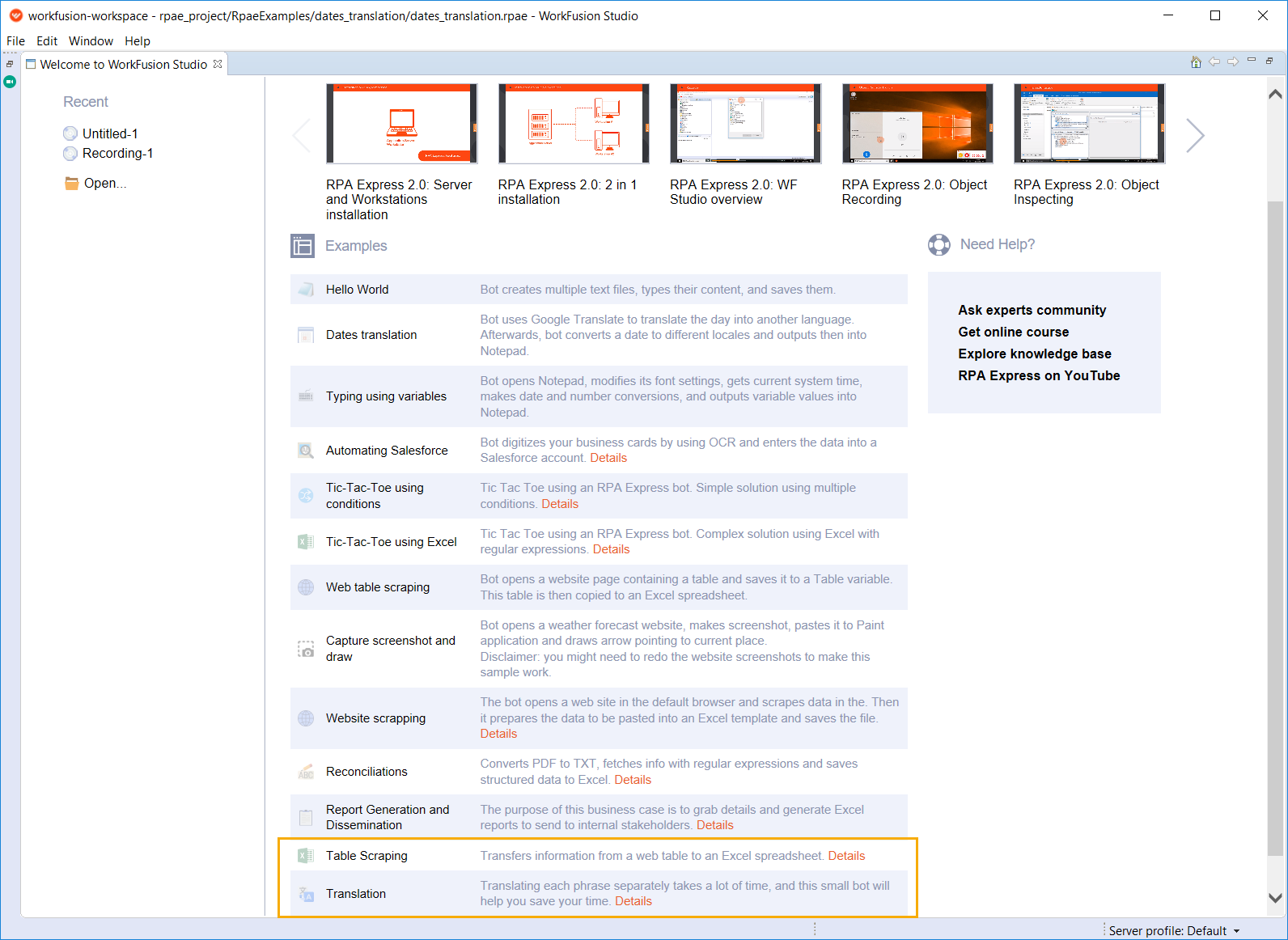Image resolution: width=1288 pixels, height=940 pixels.
Task: Open Details link for Report Generation
Action: coord(715,825)
